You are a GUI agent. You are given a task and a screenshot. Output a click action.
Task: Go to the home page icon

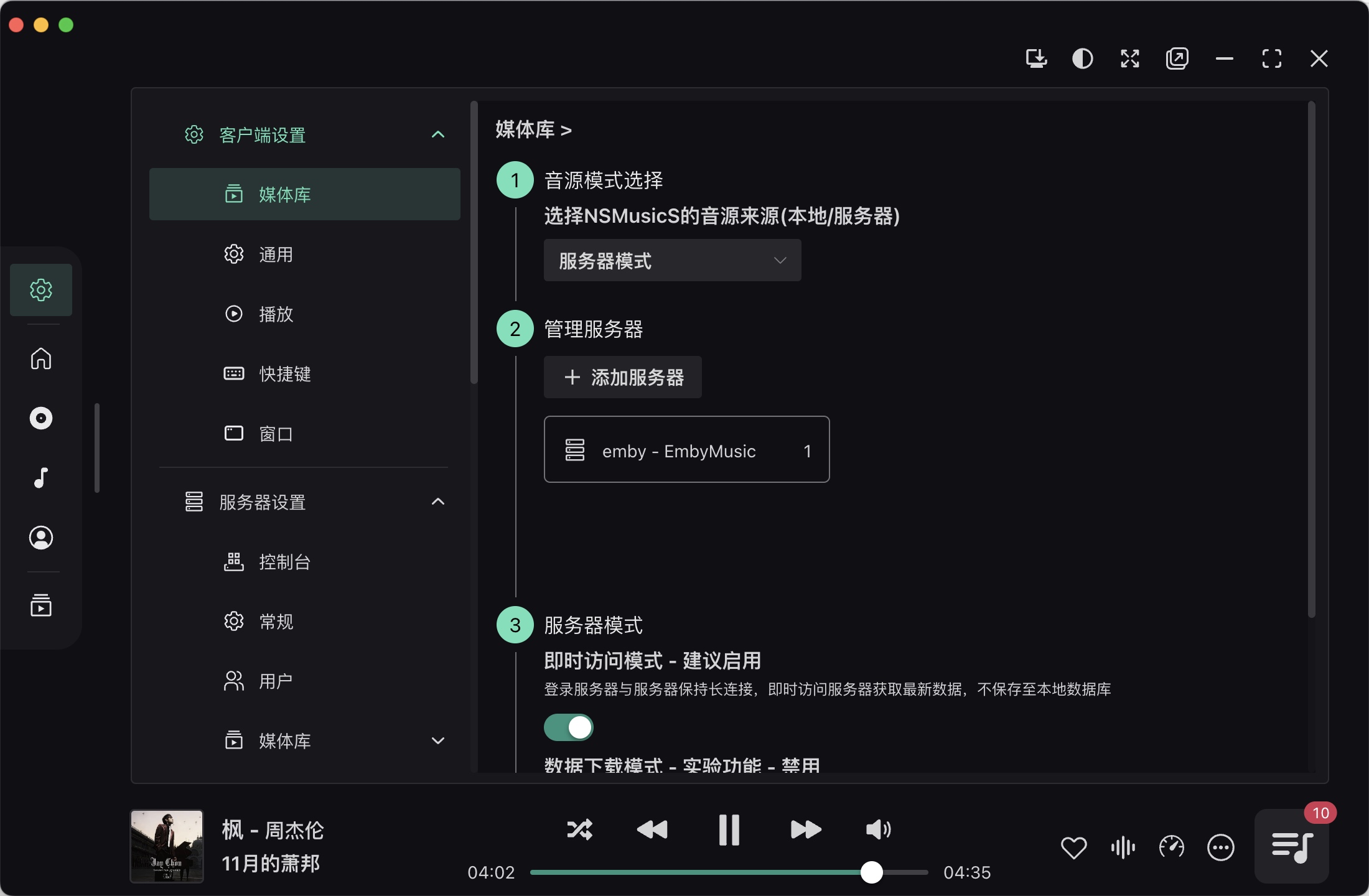click(41, 358)
